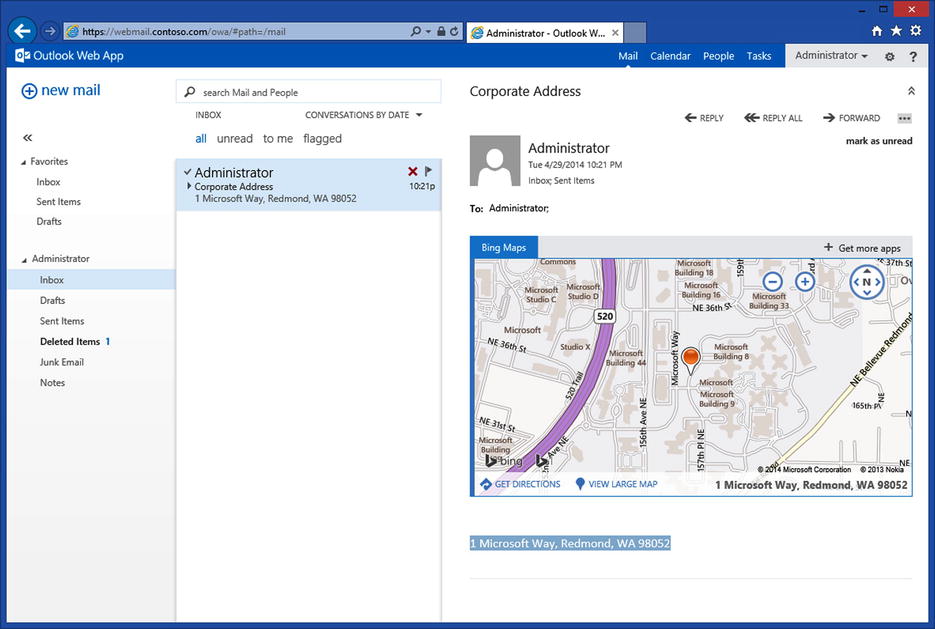Zoom out the Bing map
The image size is (935, 629).
772,281
